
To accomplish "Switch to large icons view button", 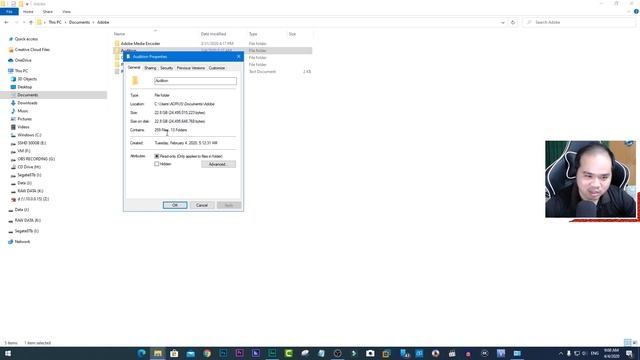I will pyautogui.click(x=635, y=342).
